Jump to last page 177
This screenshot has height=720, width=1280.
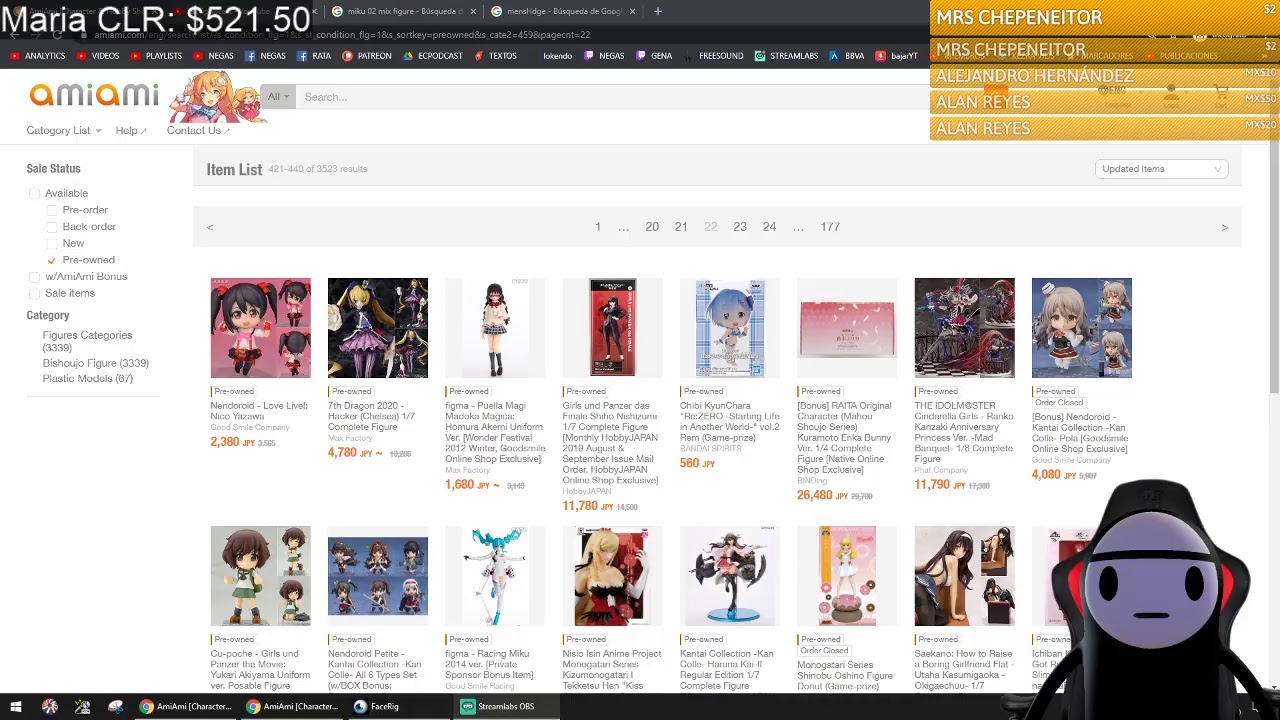[830, 227]
